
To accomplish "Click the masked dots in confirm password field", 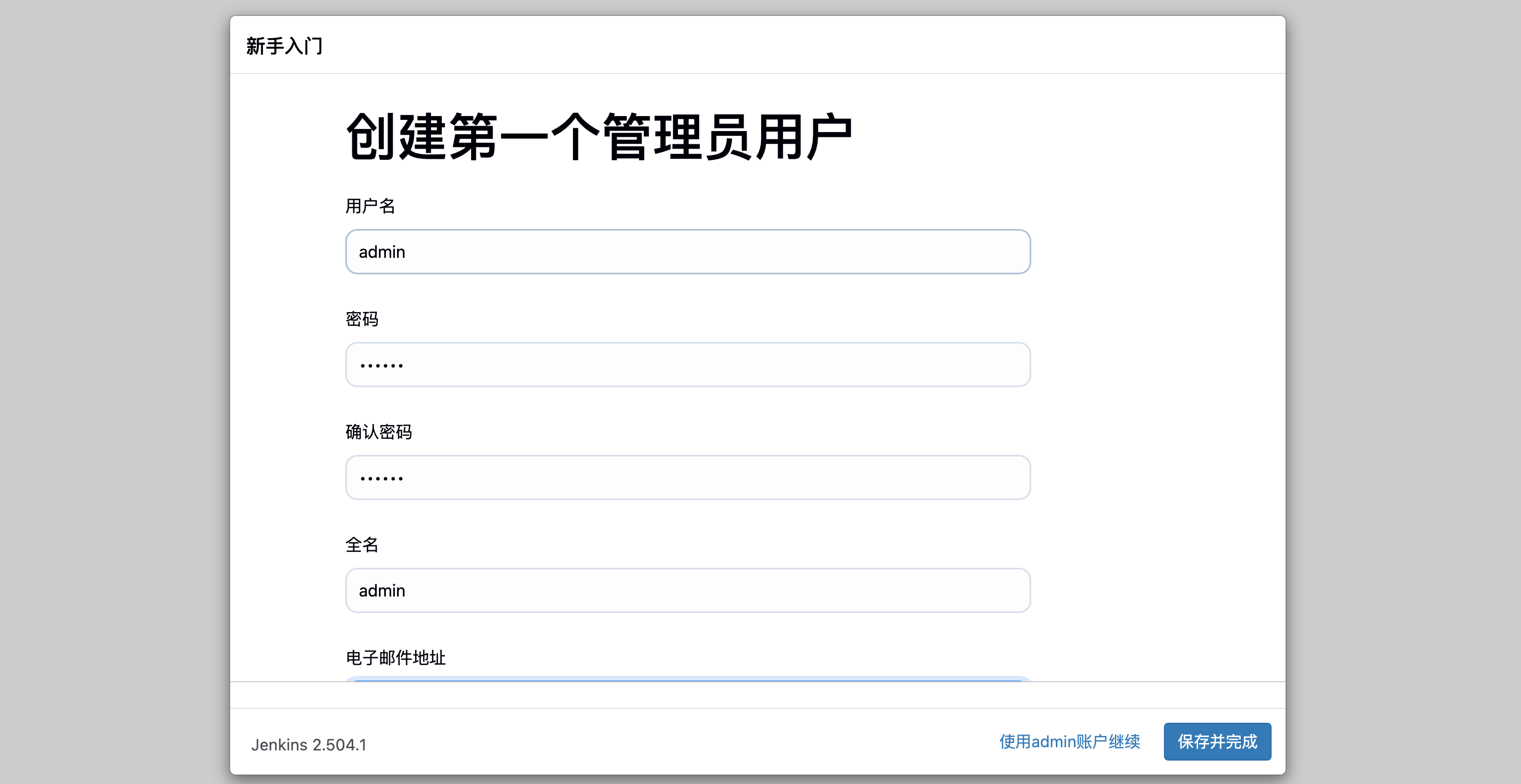I will pyautogui.click(x=382, y=478).
